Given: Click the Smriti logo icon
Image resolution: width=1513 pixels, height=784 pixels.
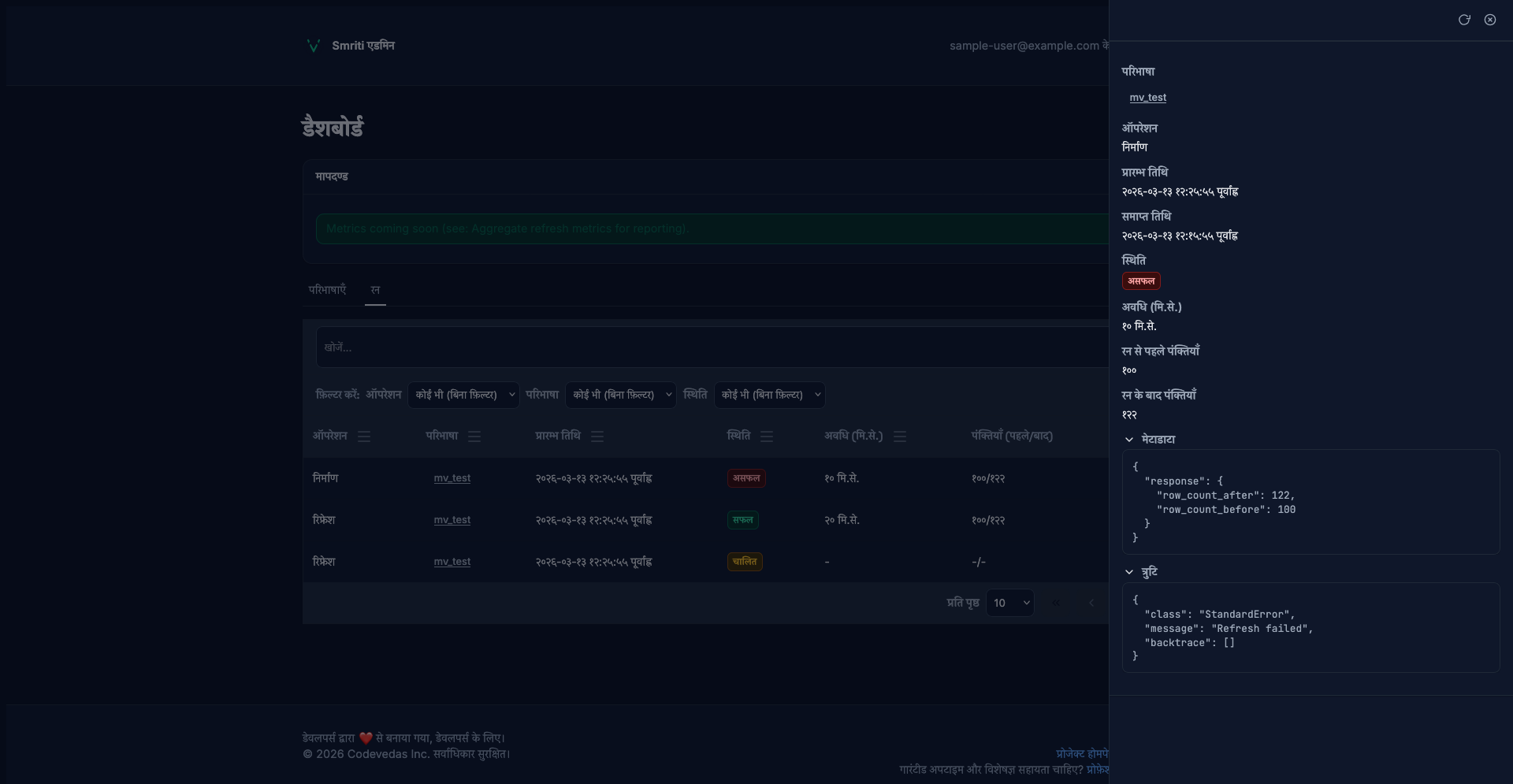Looking at the screenshot, I should (313, 46).
